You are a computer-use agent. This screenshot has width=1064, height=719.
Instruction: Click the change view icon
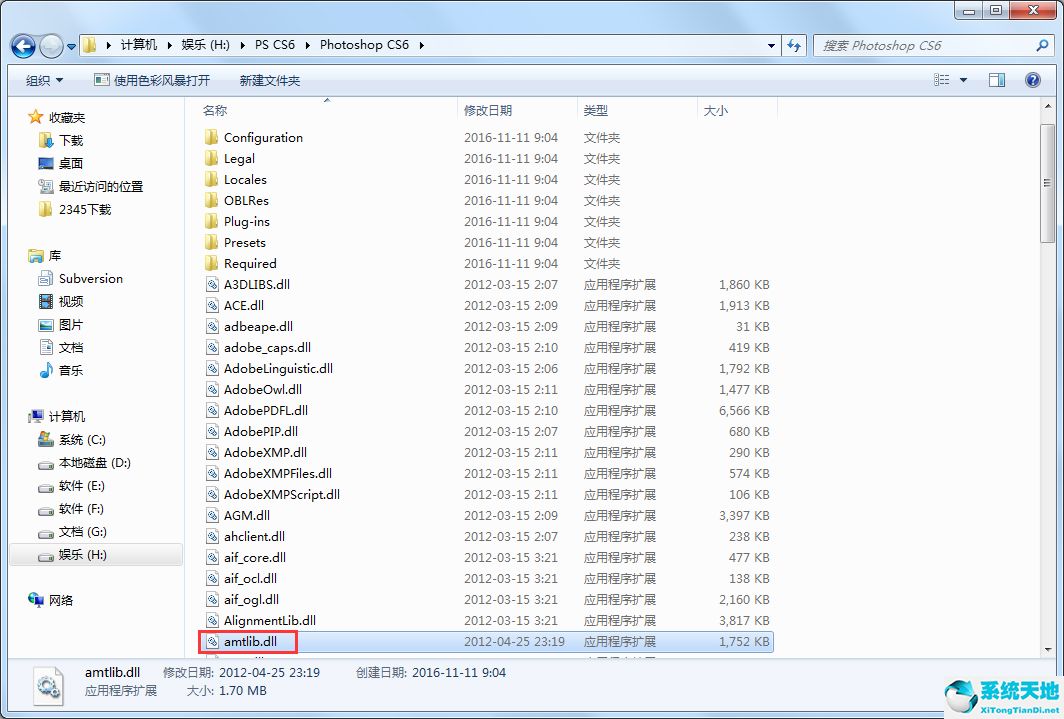tap(942, 80)
